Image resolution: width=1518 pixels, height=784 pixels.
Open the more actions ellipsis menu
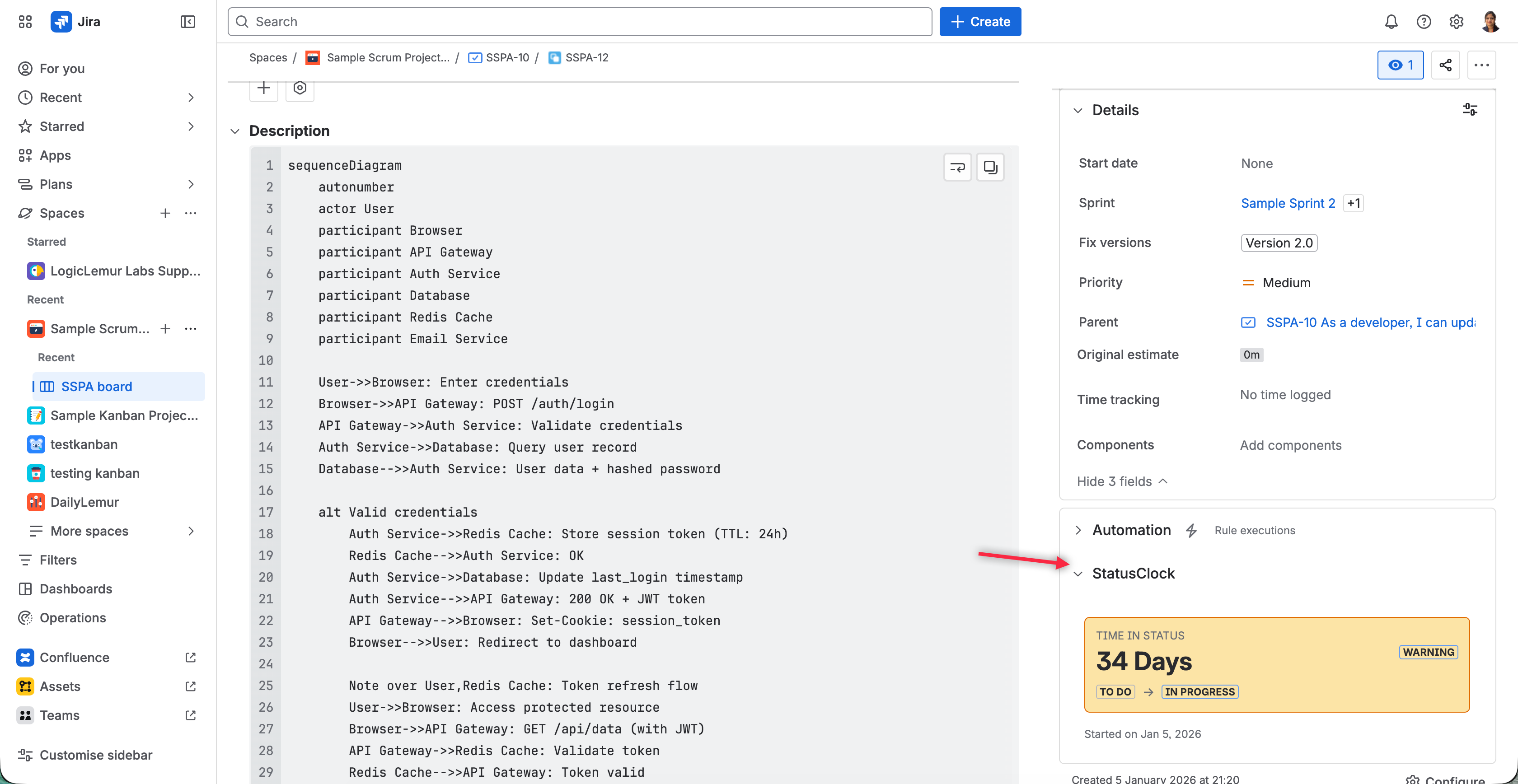(1481, 65)
